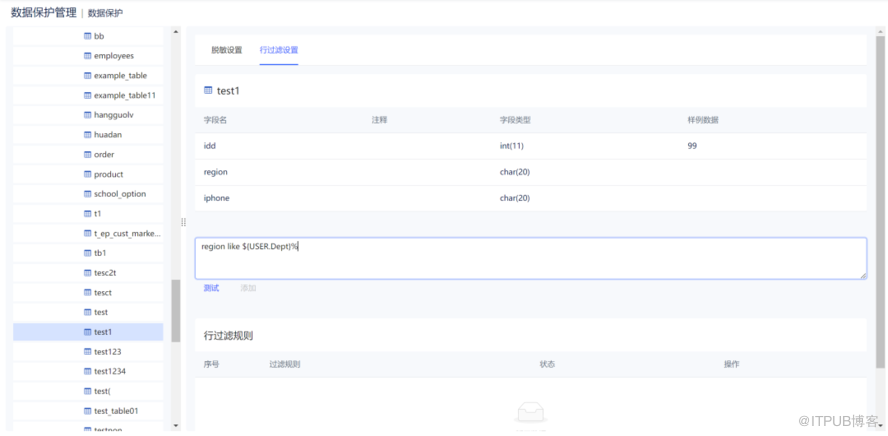Click the table icon beside example_table
The height and width of the screenshot is (436, 888).
(x=87, y=75)
